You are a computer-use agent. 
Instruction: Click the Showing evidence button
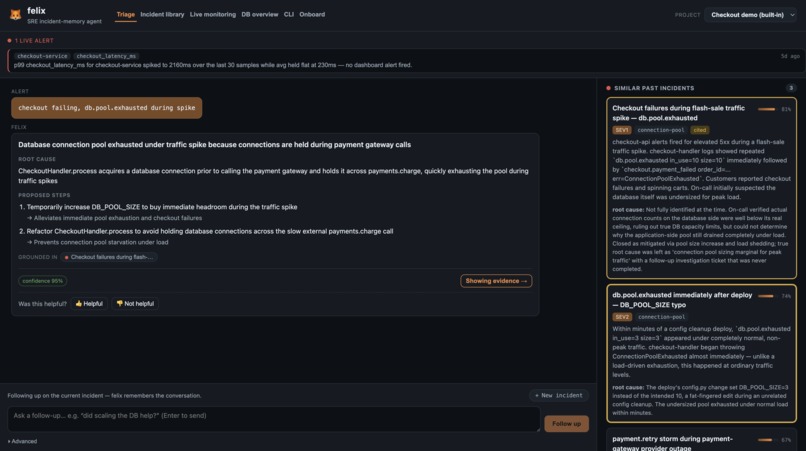(x=496, y=281)
